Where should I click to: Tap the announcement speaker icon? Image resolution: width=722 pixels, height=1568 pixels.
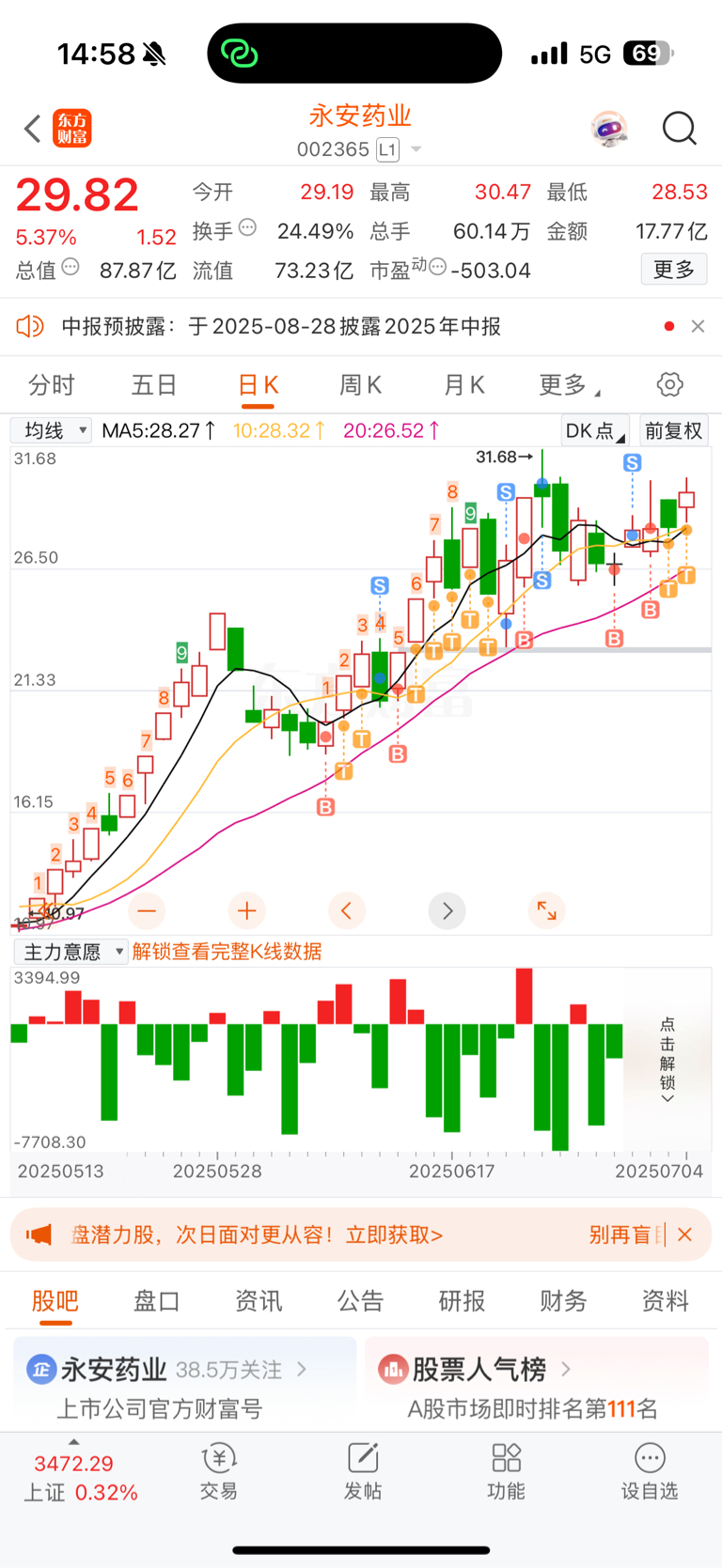click(x=30, y=326)
